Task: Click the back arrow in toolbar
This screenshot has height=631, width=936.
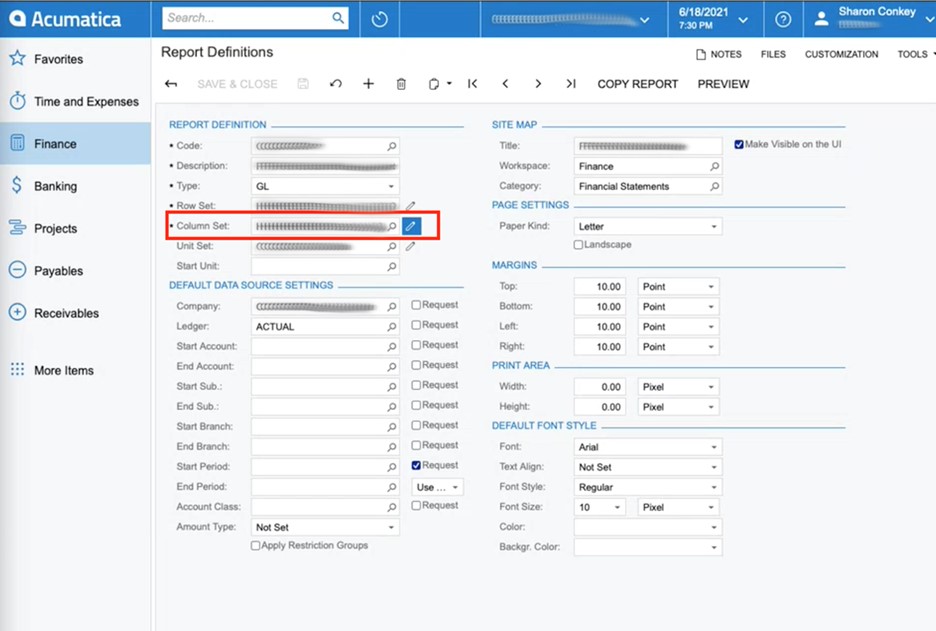Action: click(171, 84)
